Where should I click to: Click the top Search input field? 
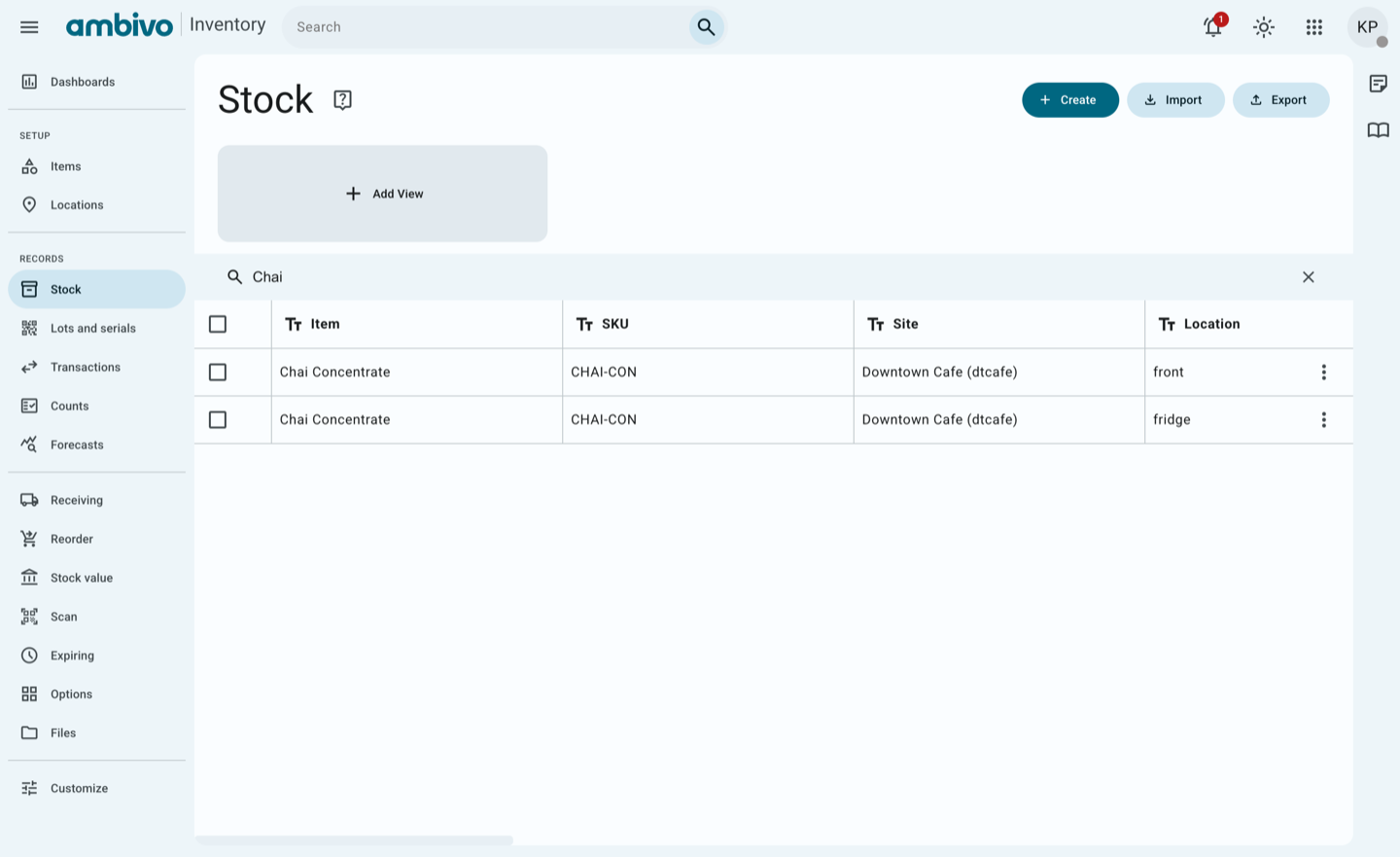[x=486, y=27]
